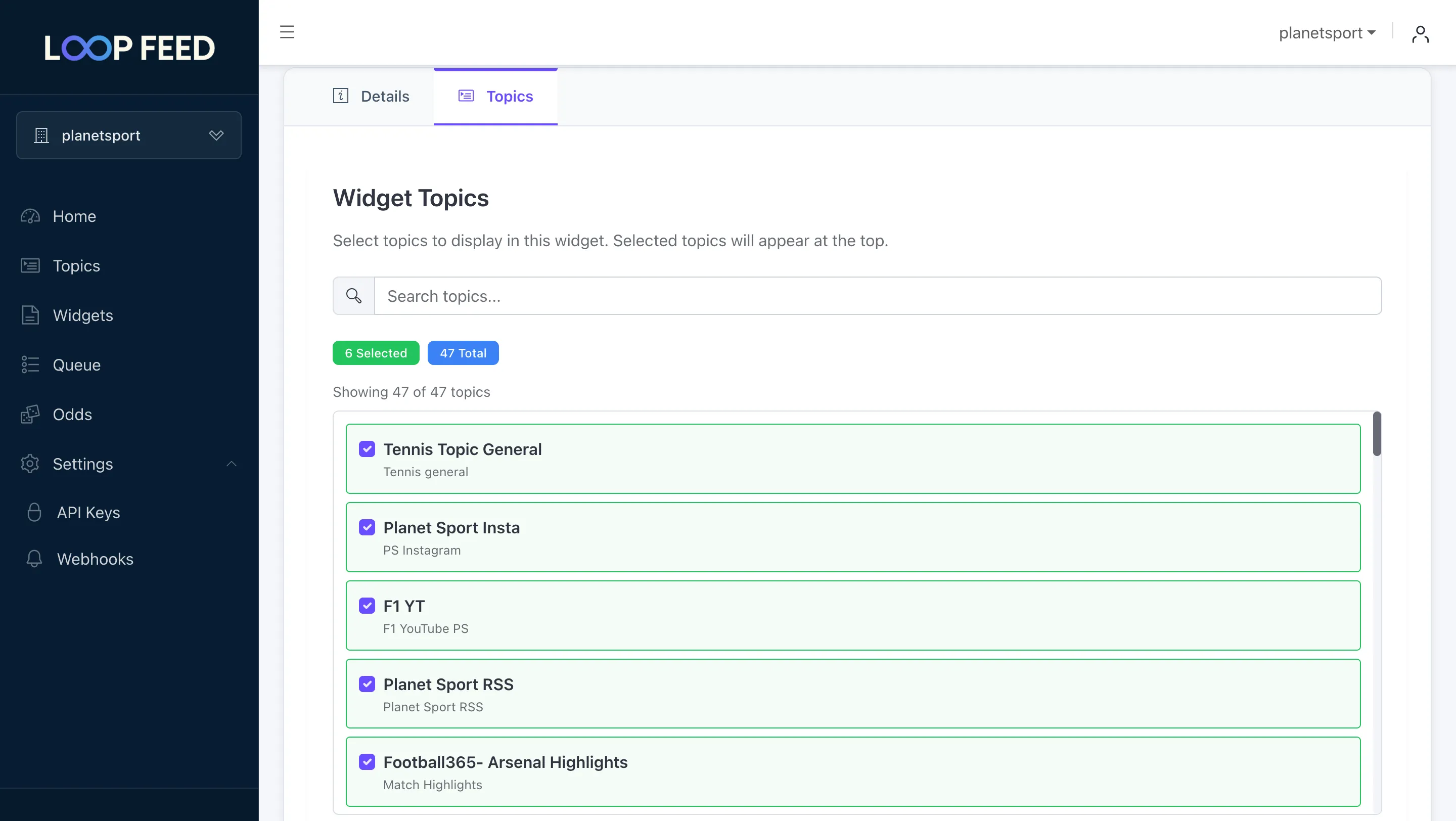Select the Topics tab
Image resolution: width=1456 pixels, height=821 pixels.
coord(495,96)
